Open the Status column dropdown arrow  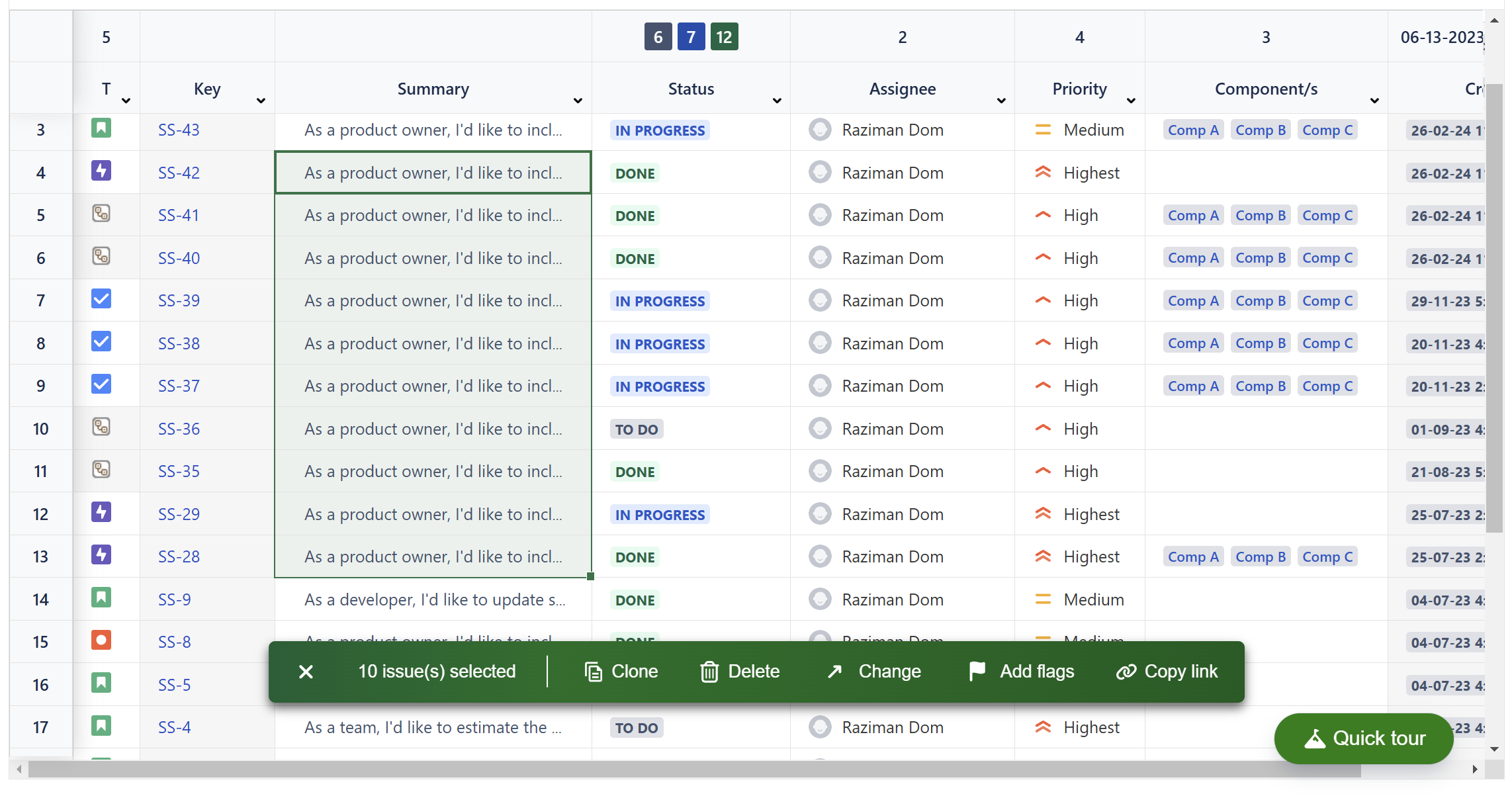pos(777,101)
